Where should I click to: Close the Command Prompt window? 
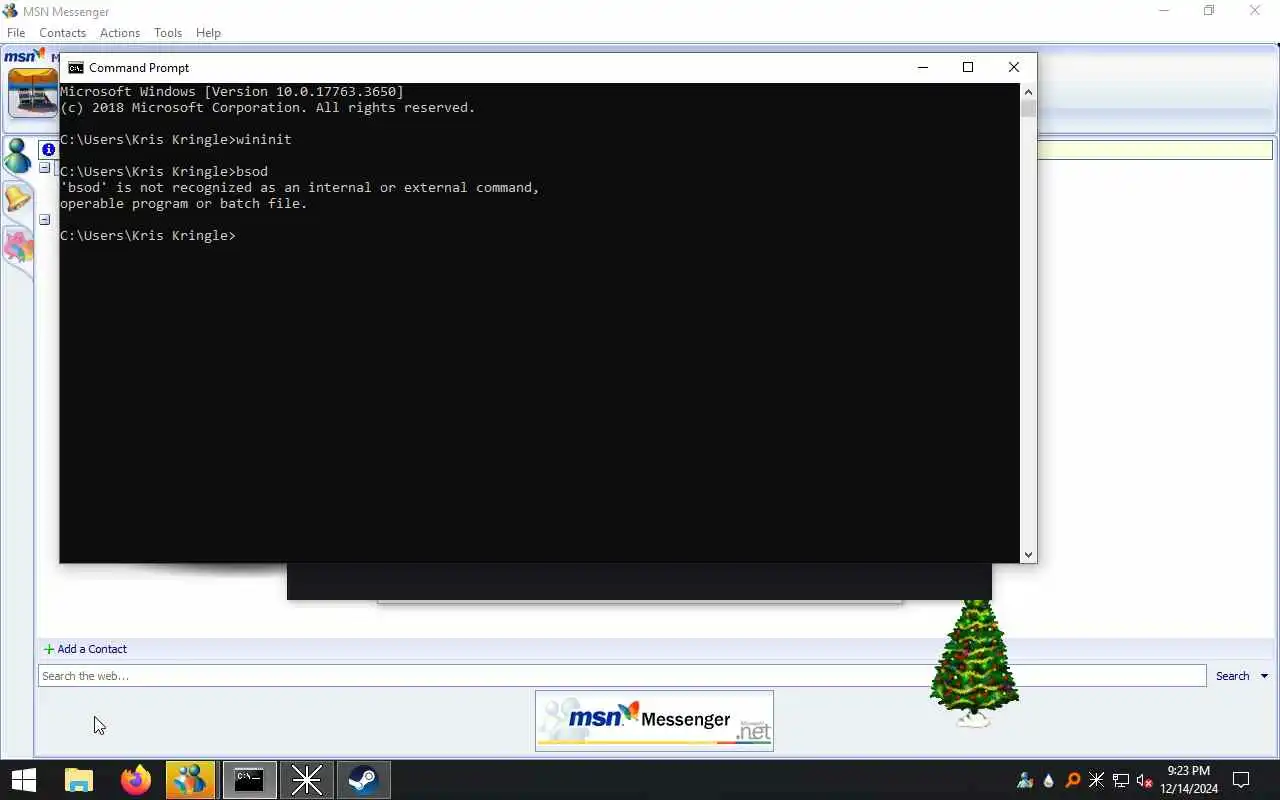coord(1014,67)
